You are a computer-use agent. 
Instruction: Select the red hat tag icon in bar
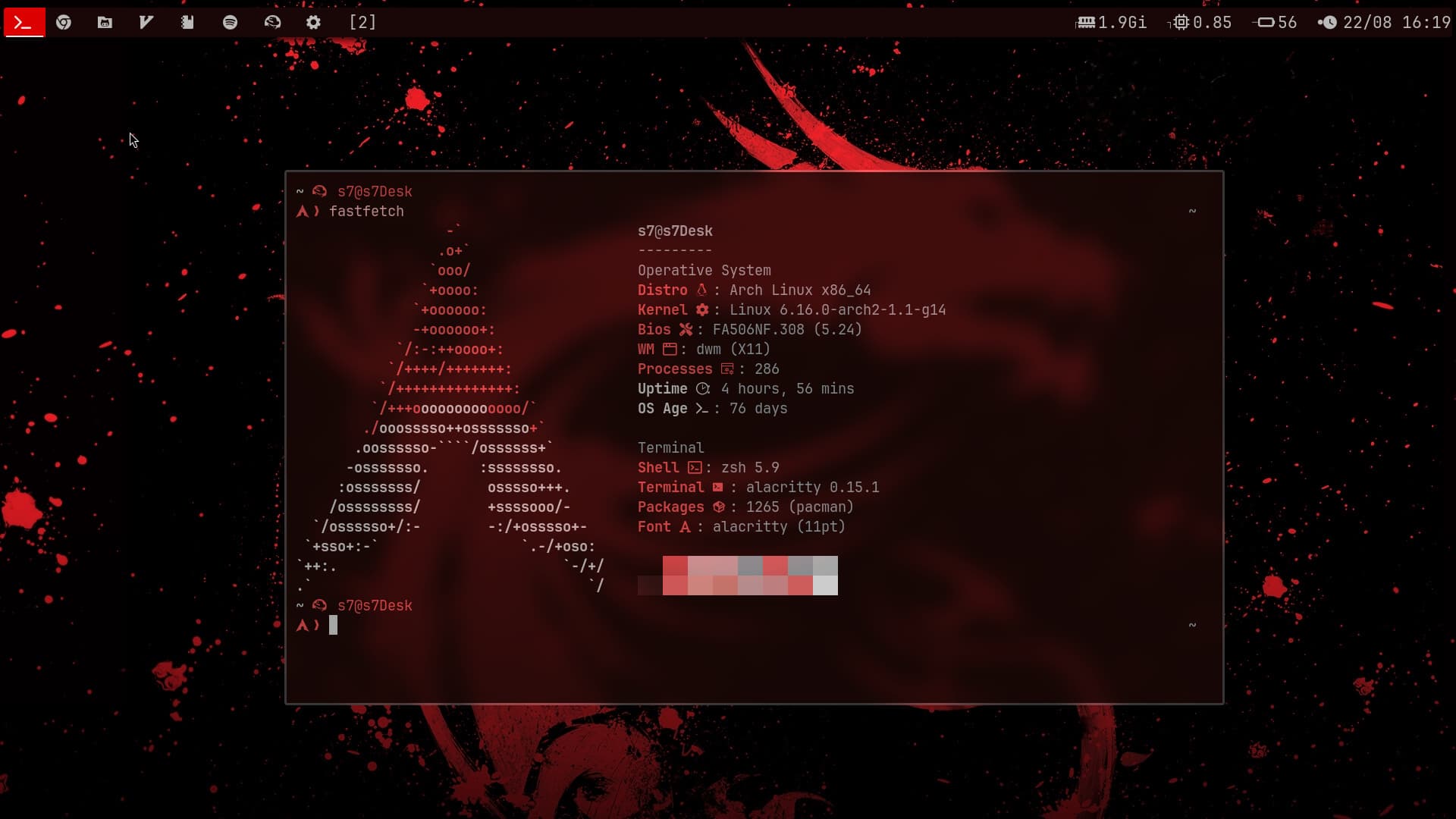tap(272, 23)
